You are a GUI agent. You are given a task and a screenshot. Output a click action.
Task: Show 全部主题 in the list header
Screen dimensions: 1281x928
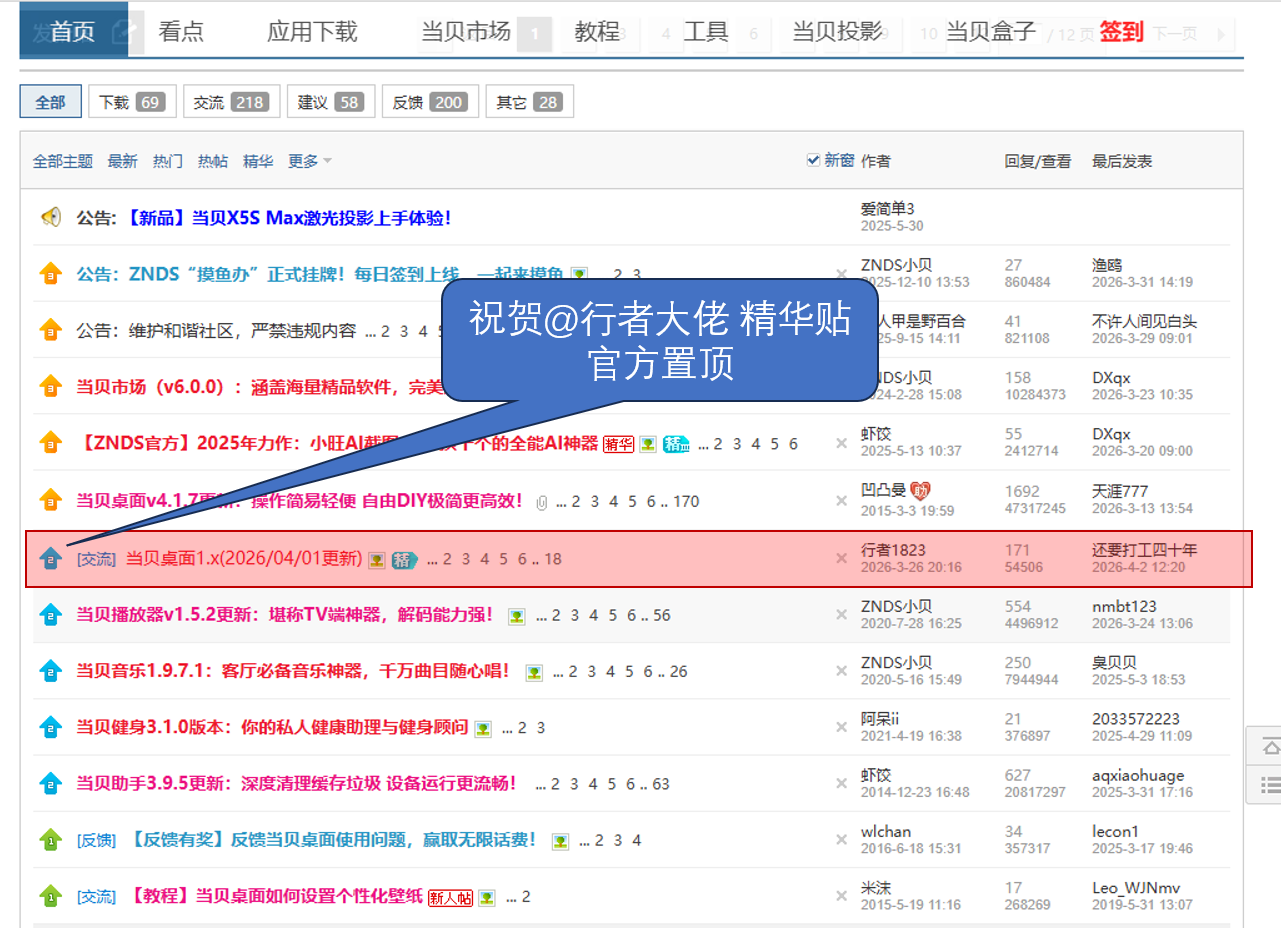[63, 161]
